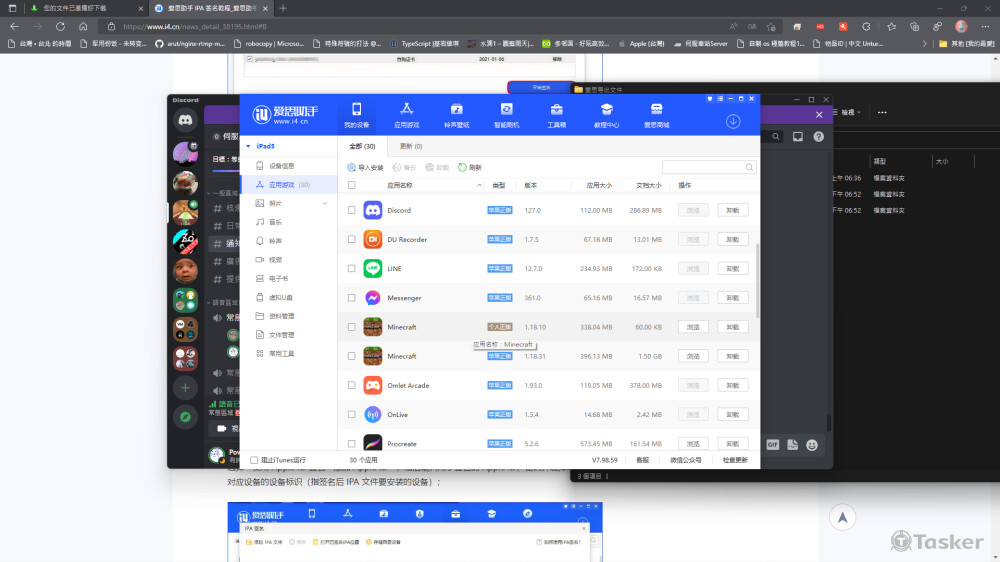Enable 阻止iTunes运行 checkbox

[254, 460]
